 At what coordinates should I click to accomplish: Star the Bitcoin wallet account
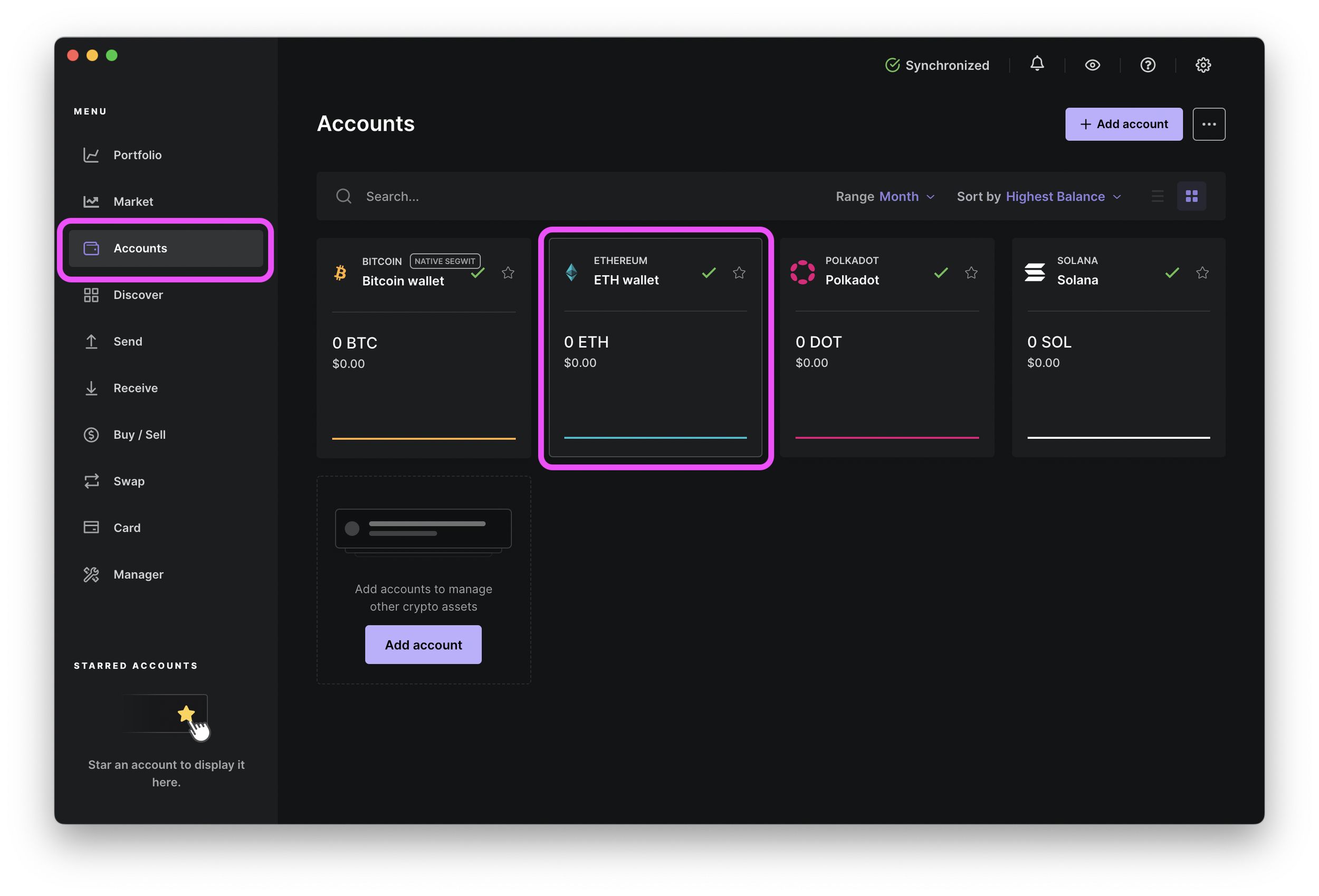coord(508,273)
